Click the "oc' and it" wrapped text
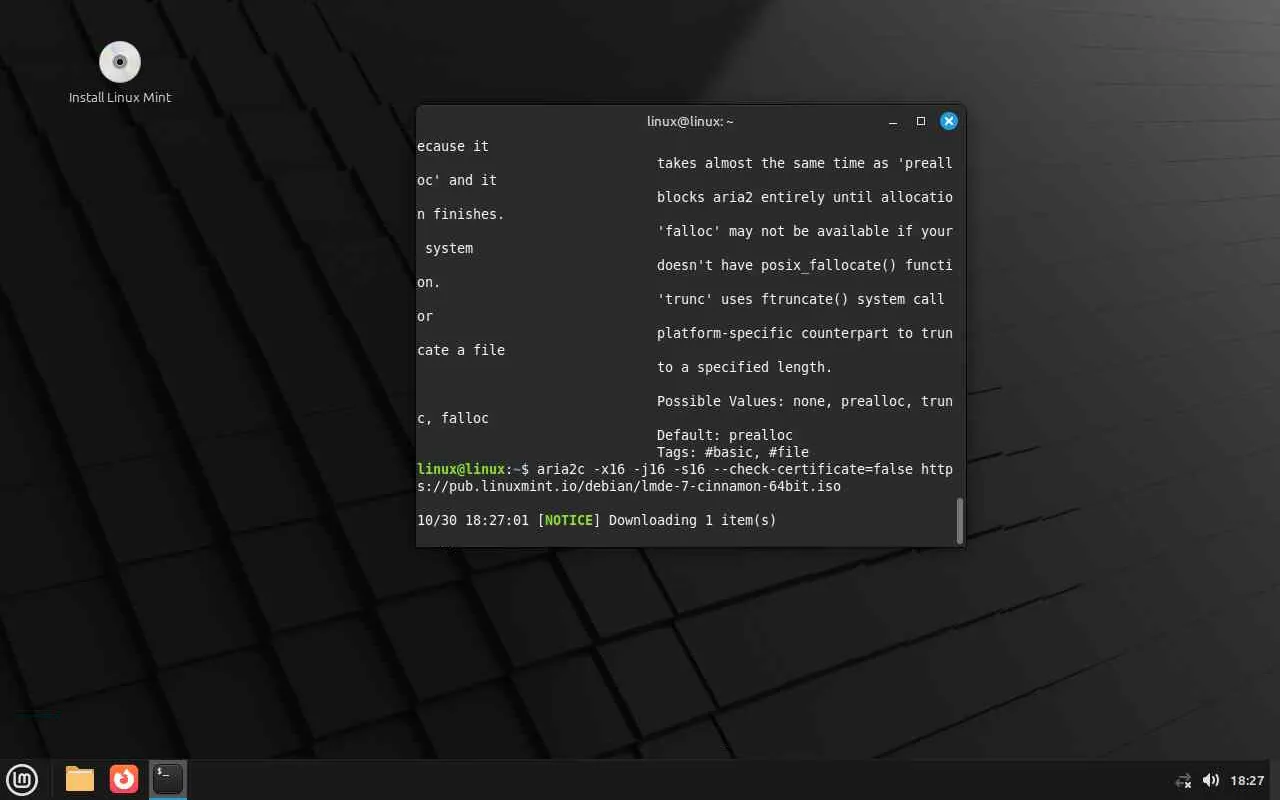This screenshot has width=1280, height=800. tap(457, 180)
